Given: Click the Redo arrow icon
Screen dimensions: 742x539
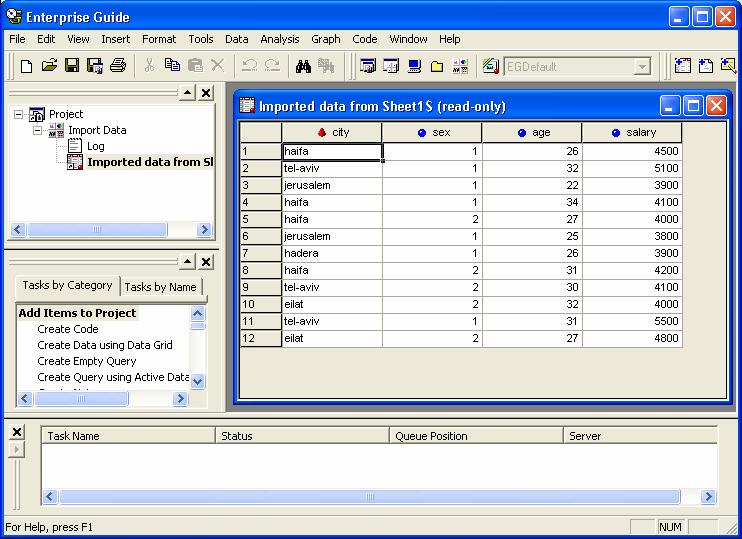Looking at the screenshot, I should (x=272, y=66).
